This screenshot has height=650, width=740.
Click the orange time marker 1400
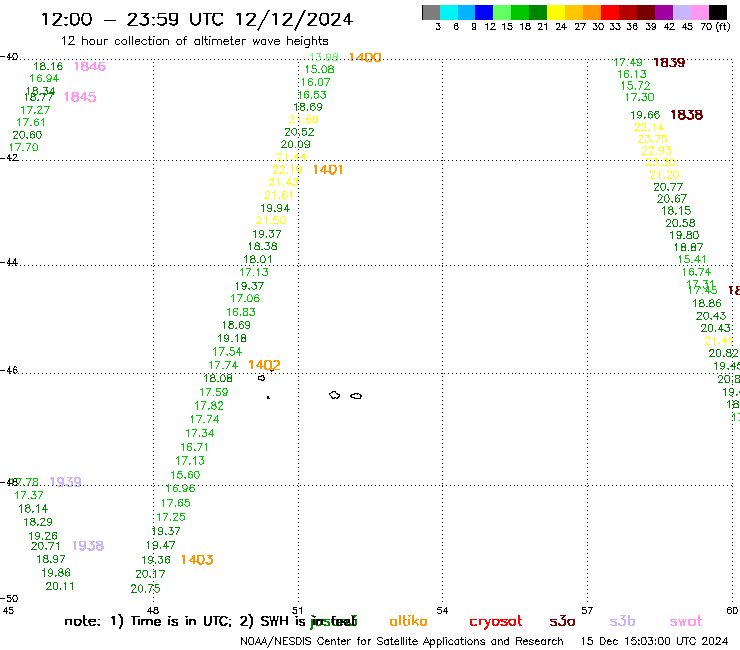tap(365, 57)
